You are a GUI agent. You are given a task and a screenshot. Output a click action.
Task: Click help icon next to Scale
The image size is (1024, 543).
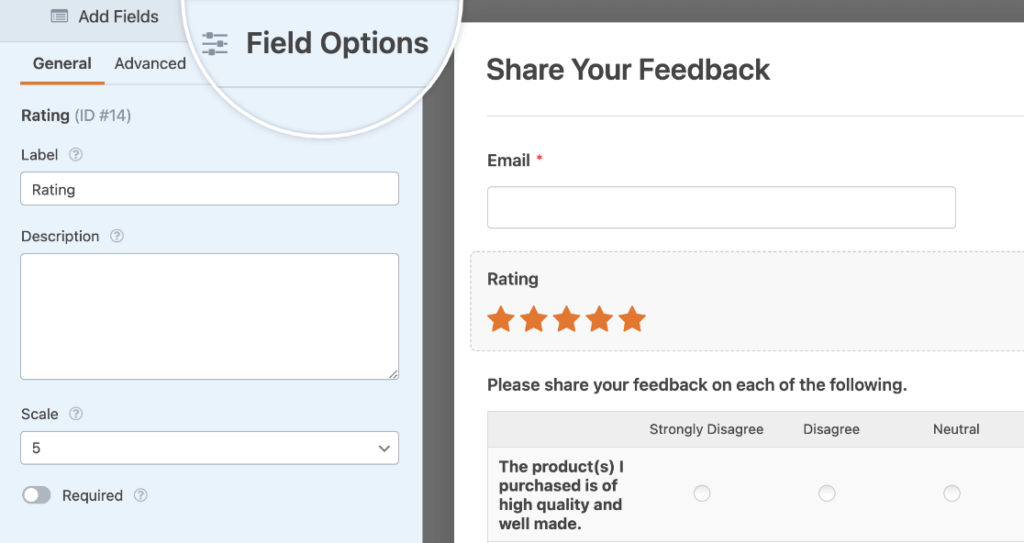(76, 414)
